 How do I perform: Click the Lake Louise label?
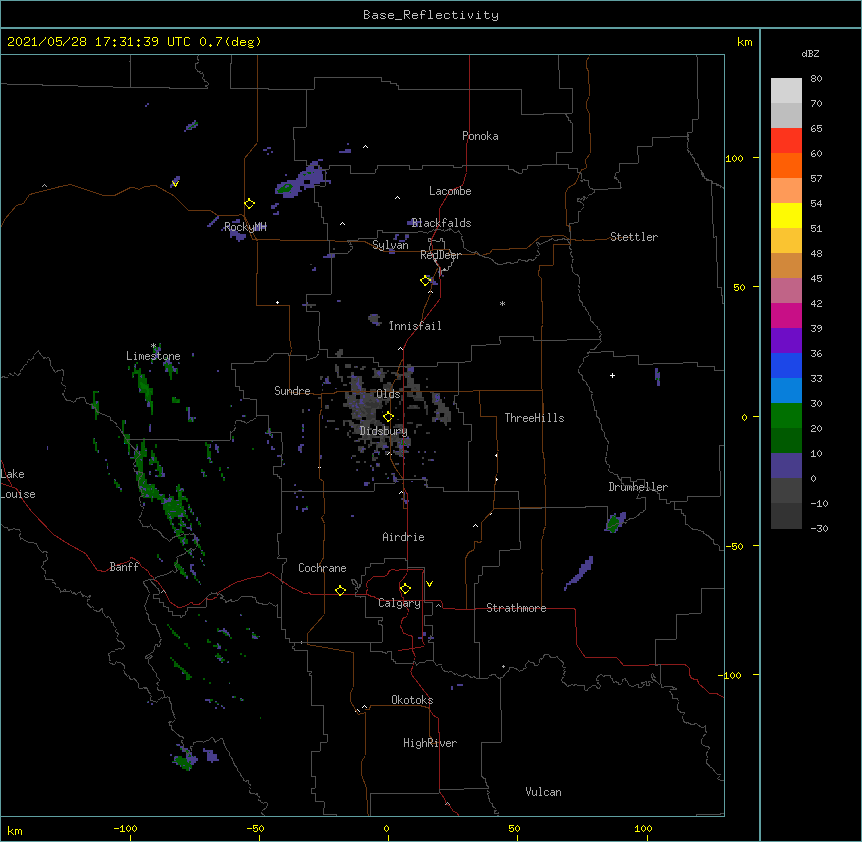(17, 484)
